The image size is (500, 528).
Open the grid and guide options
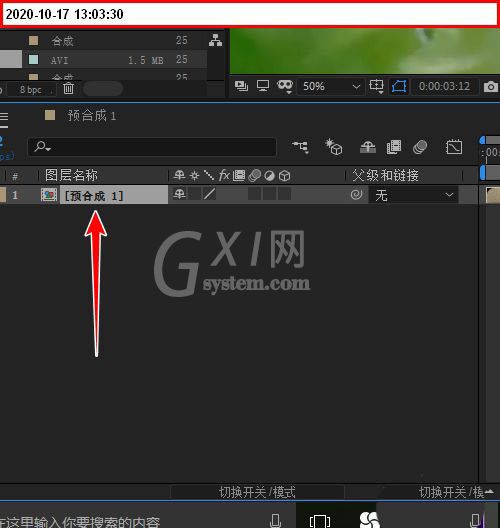point(376,86)
